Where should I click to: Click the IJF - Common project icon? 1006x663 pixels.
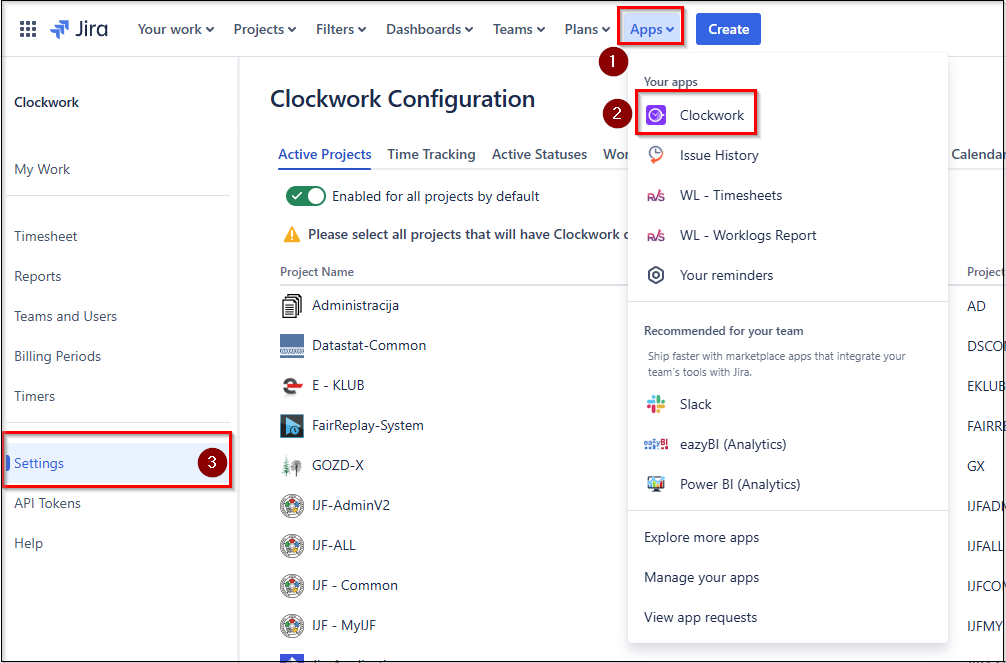292,585
